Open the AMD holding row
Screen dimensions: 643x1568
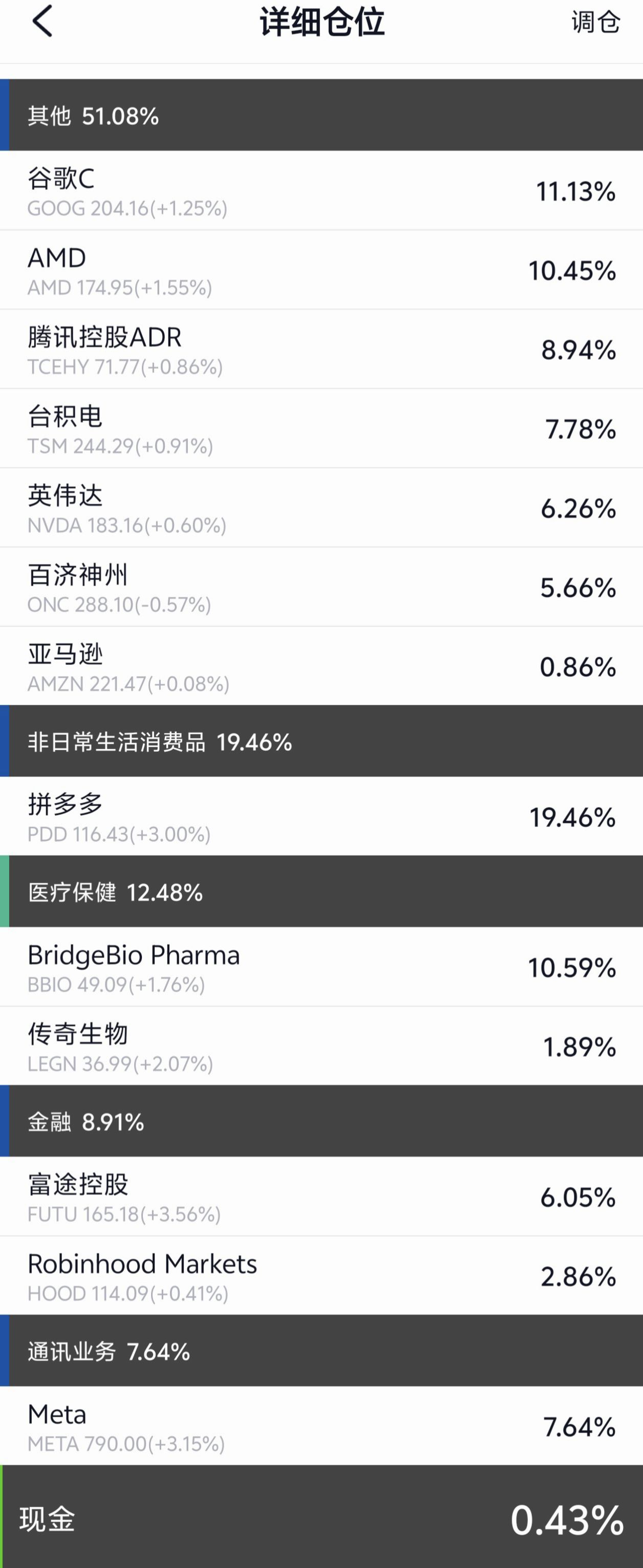[321, 270]
